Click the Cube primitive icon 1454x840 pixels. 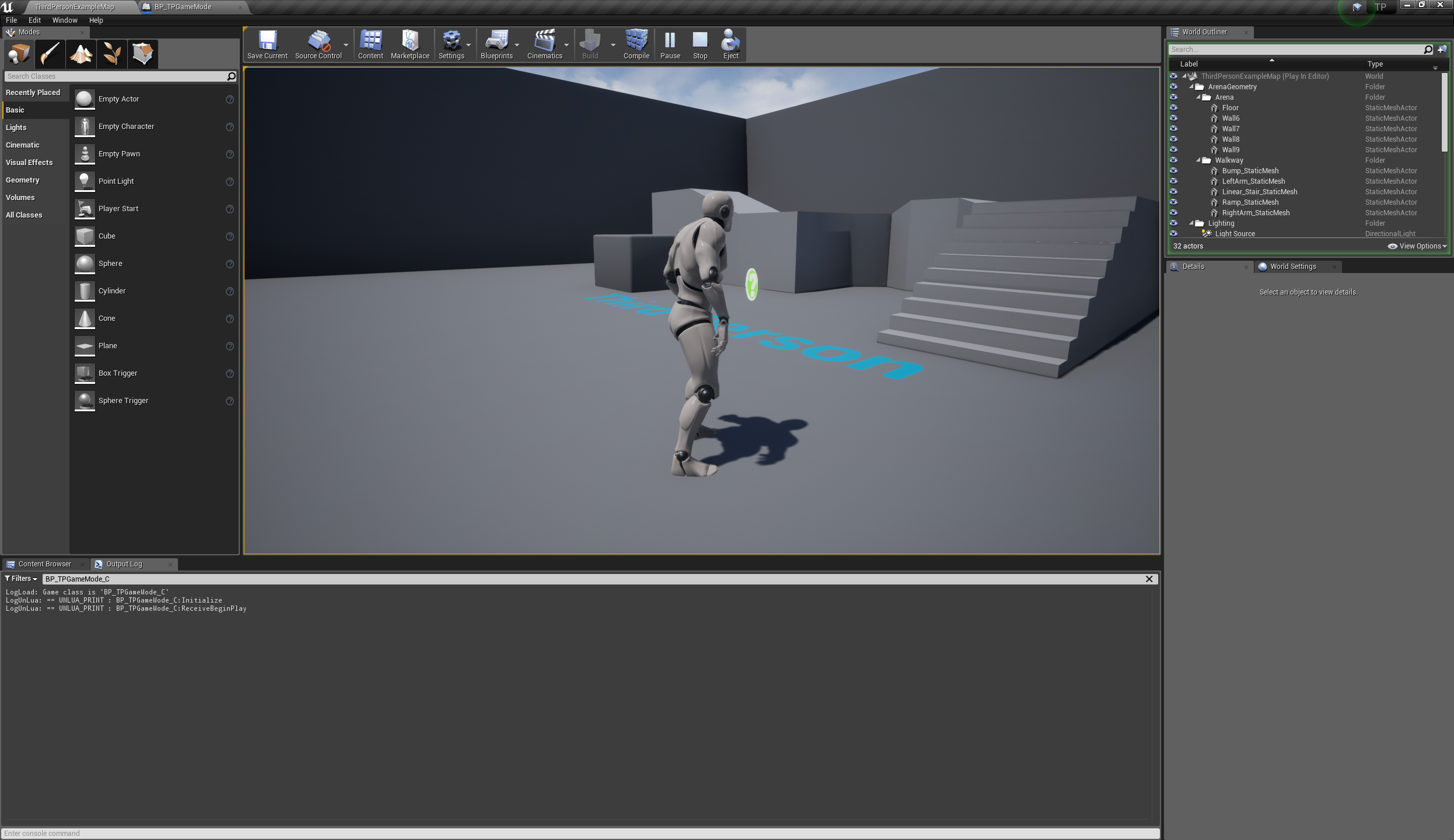click(85, 236)
